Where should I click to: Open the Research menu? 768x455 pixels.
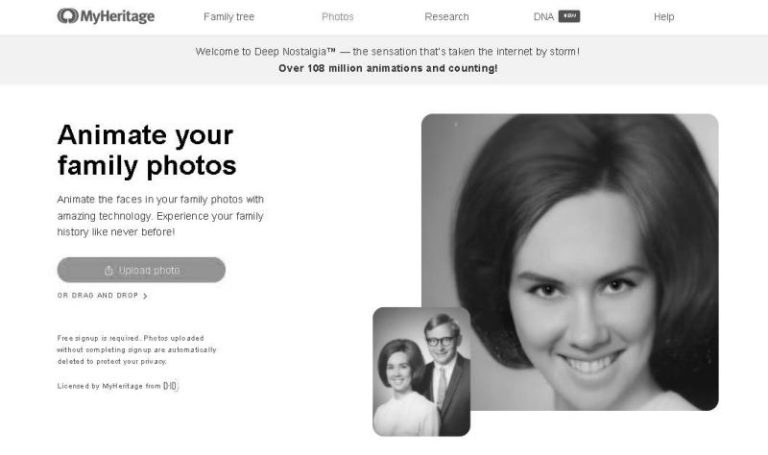(447, 17)
